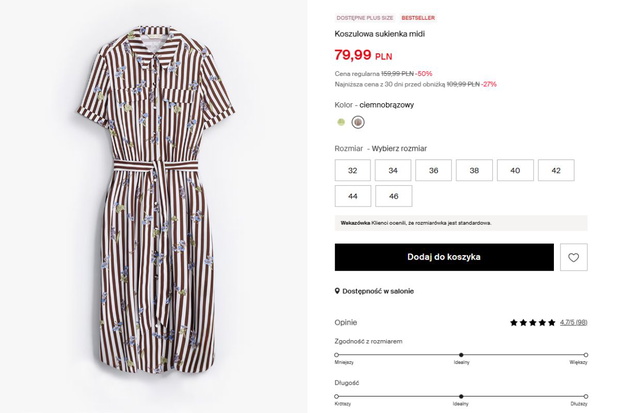This screenshot has width=620, height=413.
Task: Click the five star rating icons
Action: [533, 322]
